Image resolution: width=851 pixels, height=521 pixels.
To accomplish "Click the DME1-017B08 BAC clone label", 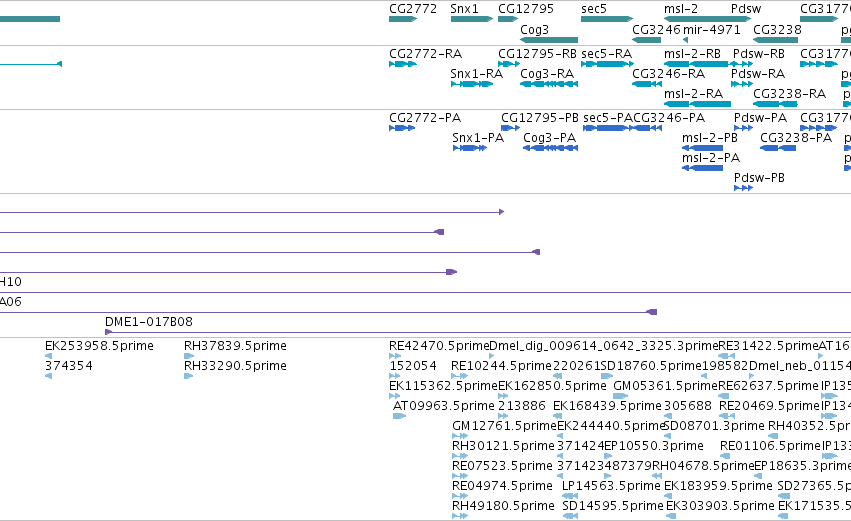I will (149, 322).
